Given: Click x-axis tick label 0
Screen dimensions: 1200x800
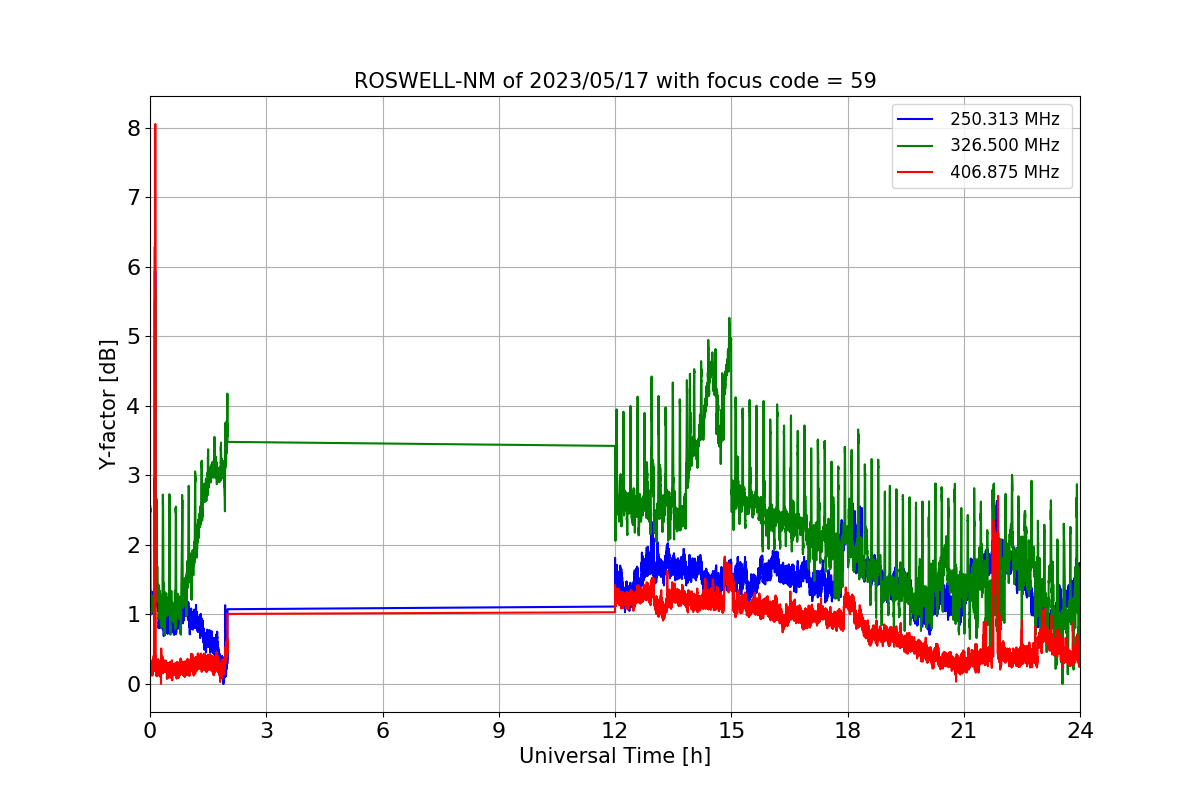Looking at the screenshot, I should (x=150, y=731).
